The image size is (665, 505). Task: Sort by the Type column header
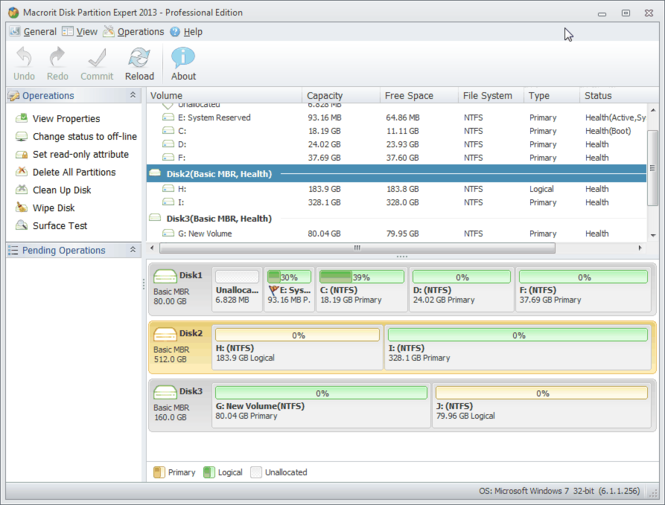tap(552, 96)
